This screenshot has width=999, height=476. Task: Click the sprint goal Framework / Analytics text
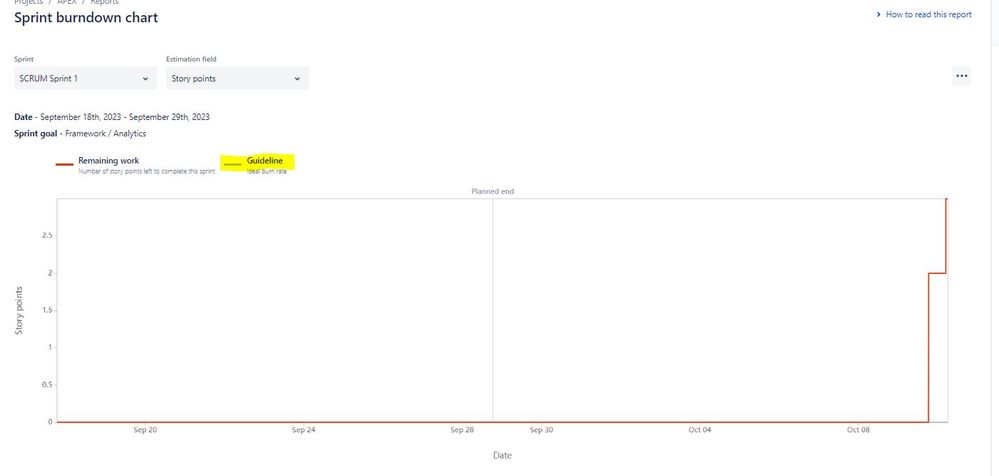(x=106, y=134)
